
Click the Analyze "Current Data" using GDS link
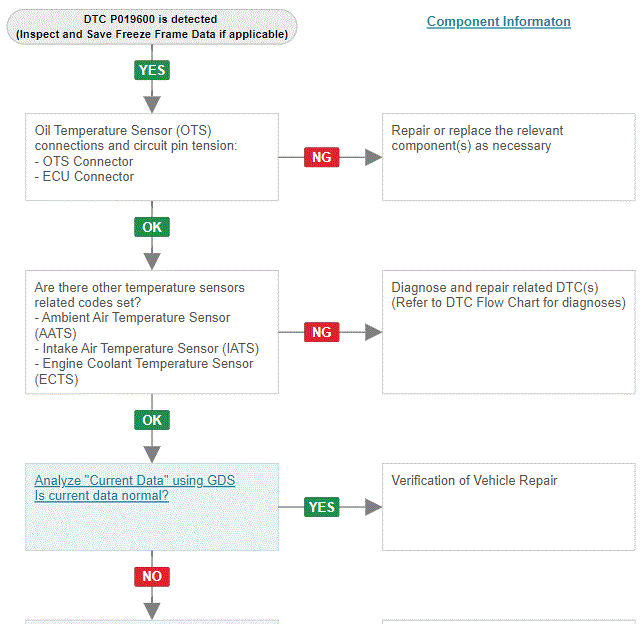click(x=135, y=480)
